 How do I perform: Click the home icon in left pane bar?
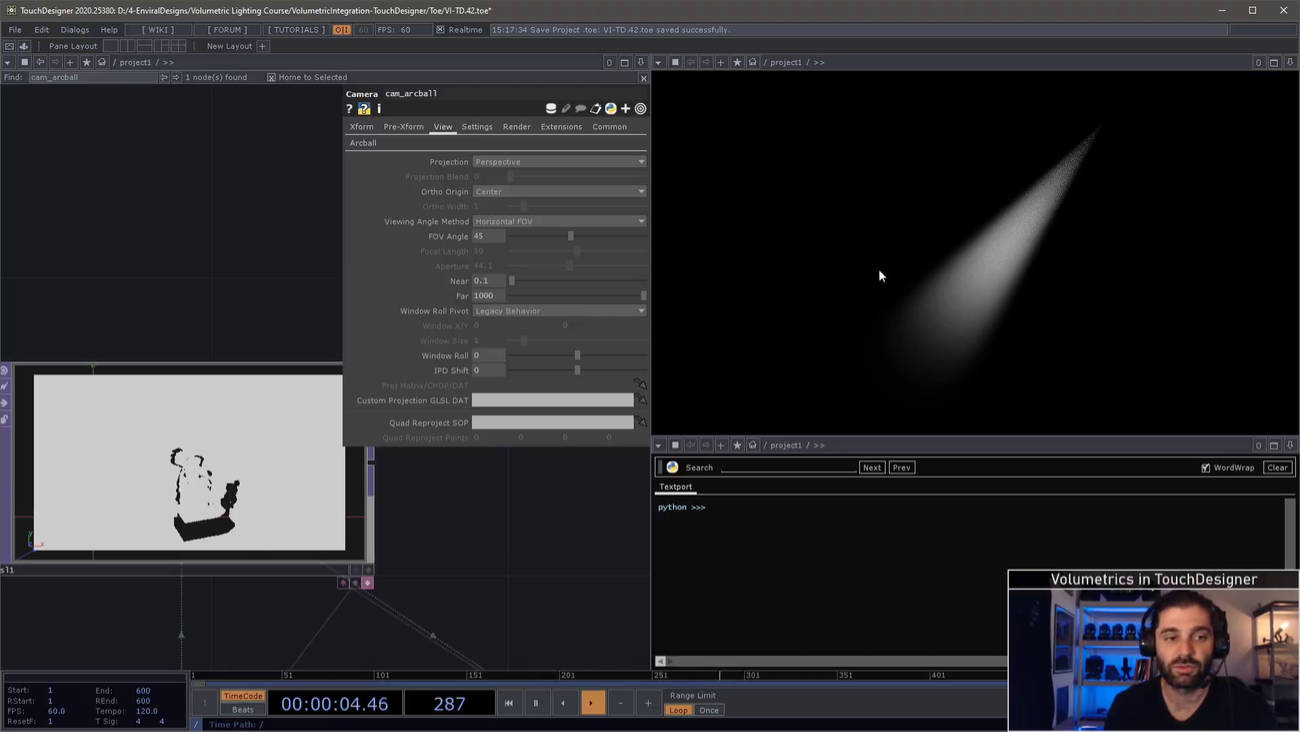102,62
